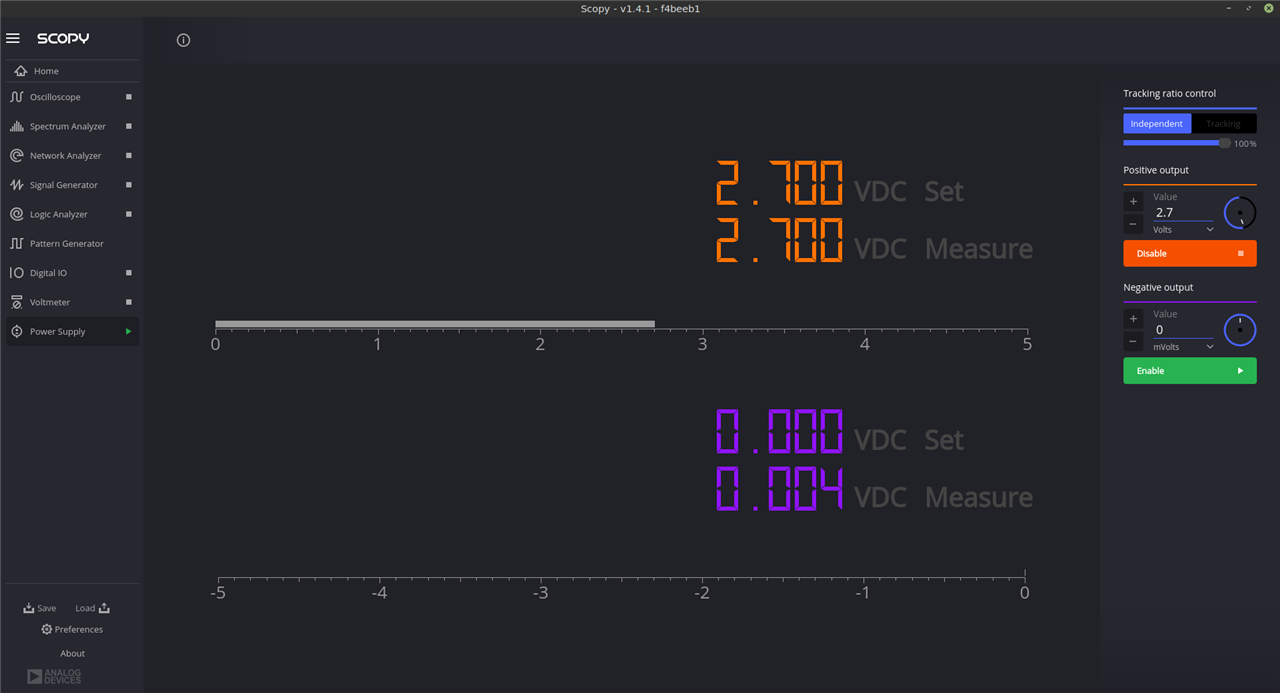Open the Volts unit dropdown for positive output
The height and width of the screenshot is (693, 1280).
[x=1184, y=230]
